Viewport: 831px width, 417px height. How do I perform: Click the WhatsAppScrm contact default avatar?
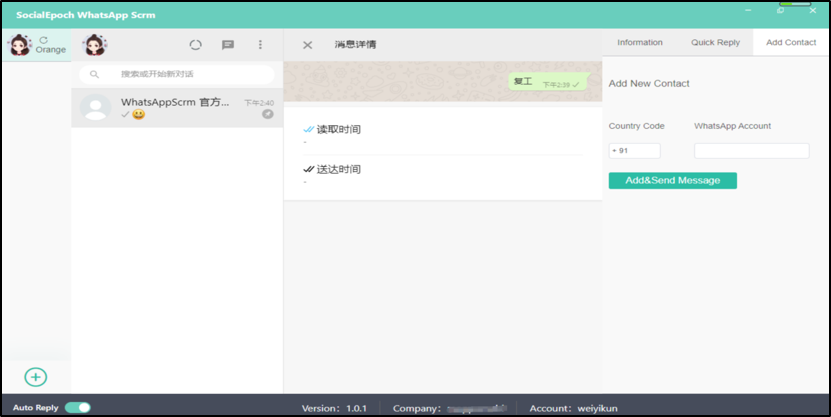(x=95, y=108)
